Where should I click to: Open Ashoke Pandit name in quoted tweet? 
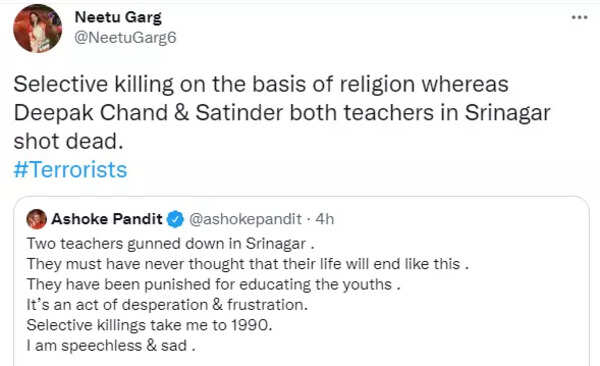[x=107, y=219]
